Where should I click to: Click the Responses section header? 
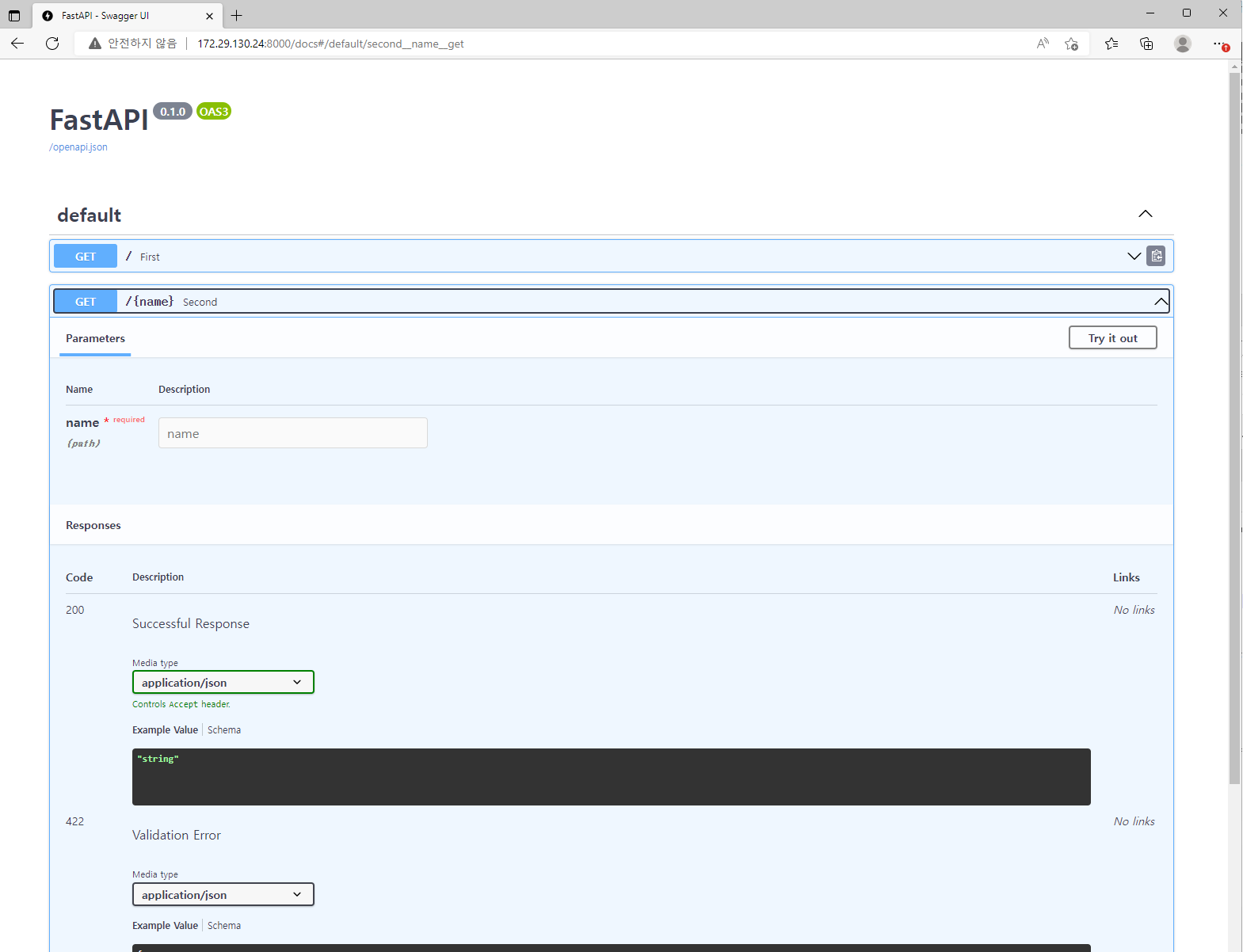(93, 525)
